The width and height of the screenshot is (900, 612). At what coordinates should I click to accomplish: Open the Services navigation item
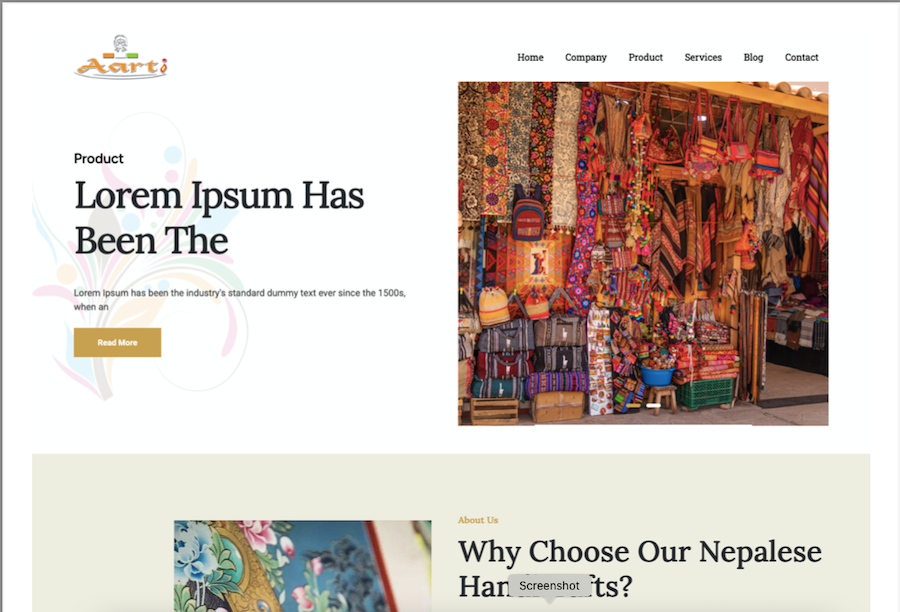703,57
